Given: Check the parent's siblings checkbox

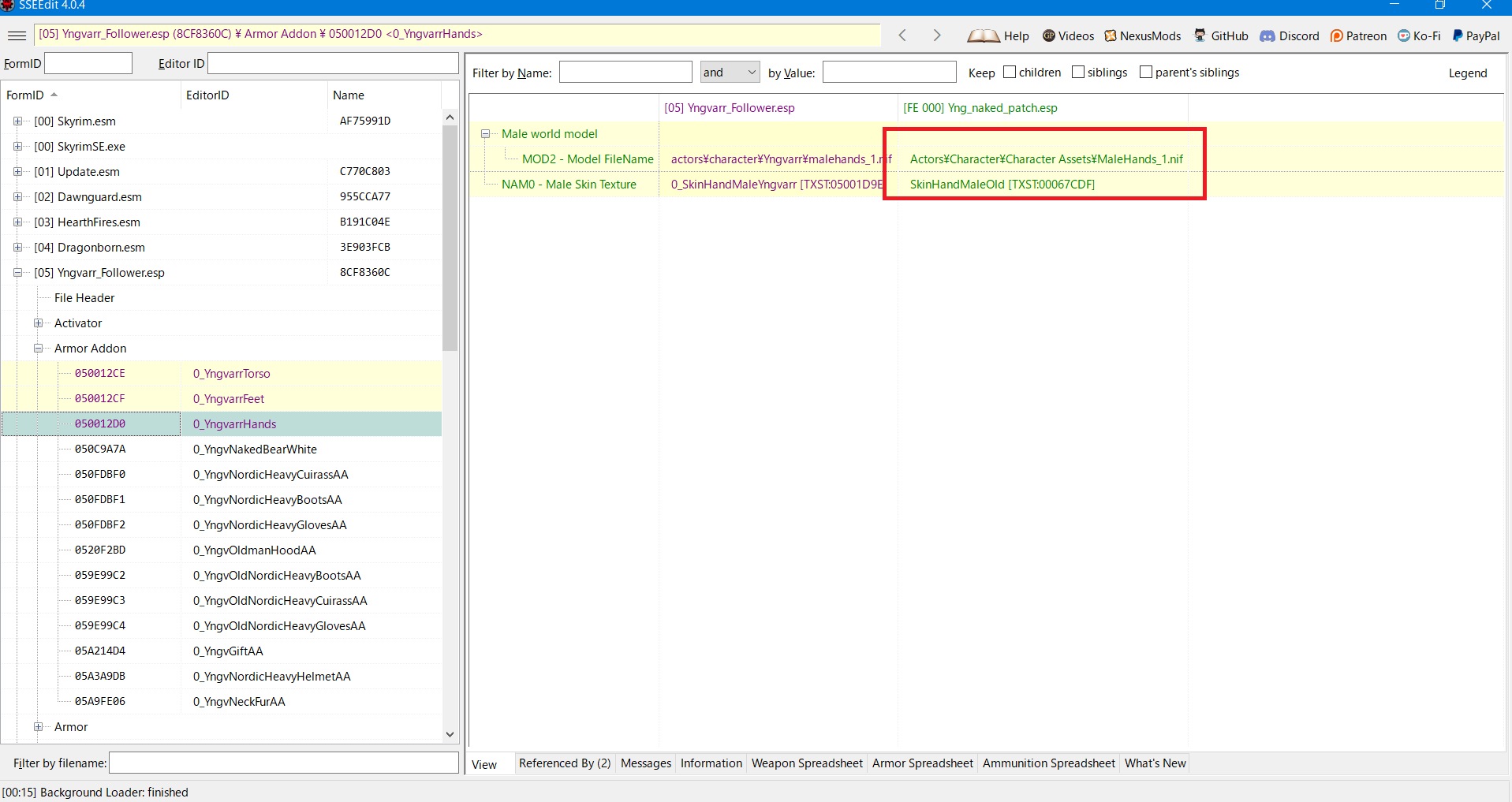Looking at the screenshot, I should point(1146,73).
